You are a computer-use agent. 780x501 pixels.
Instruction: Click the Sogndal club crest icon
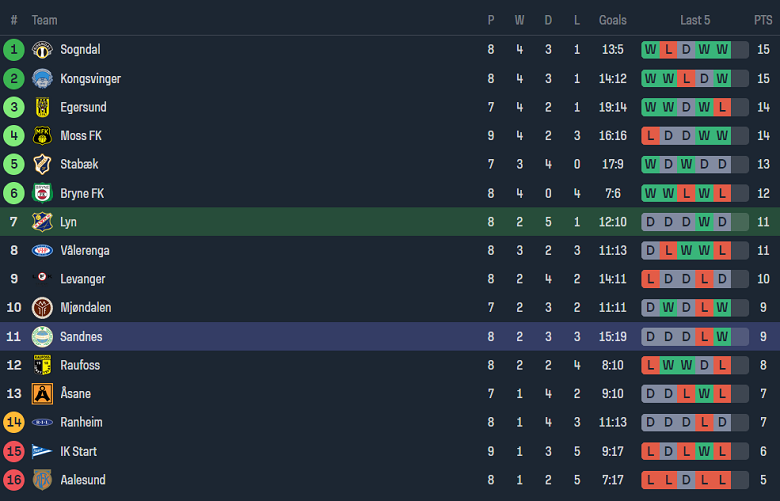42,50
